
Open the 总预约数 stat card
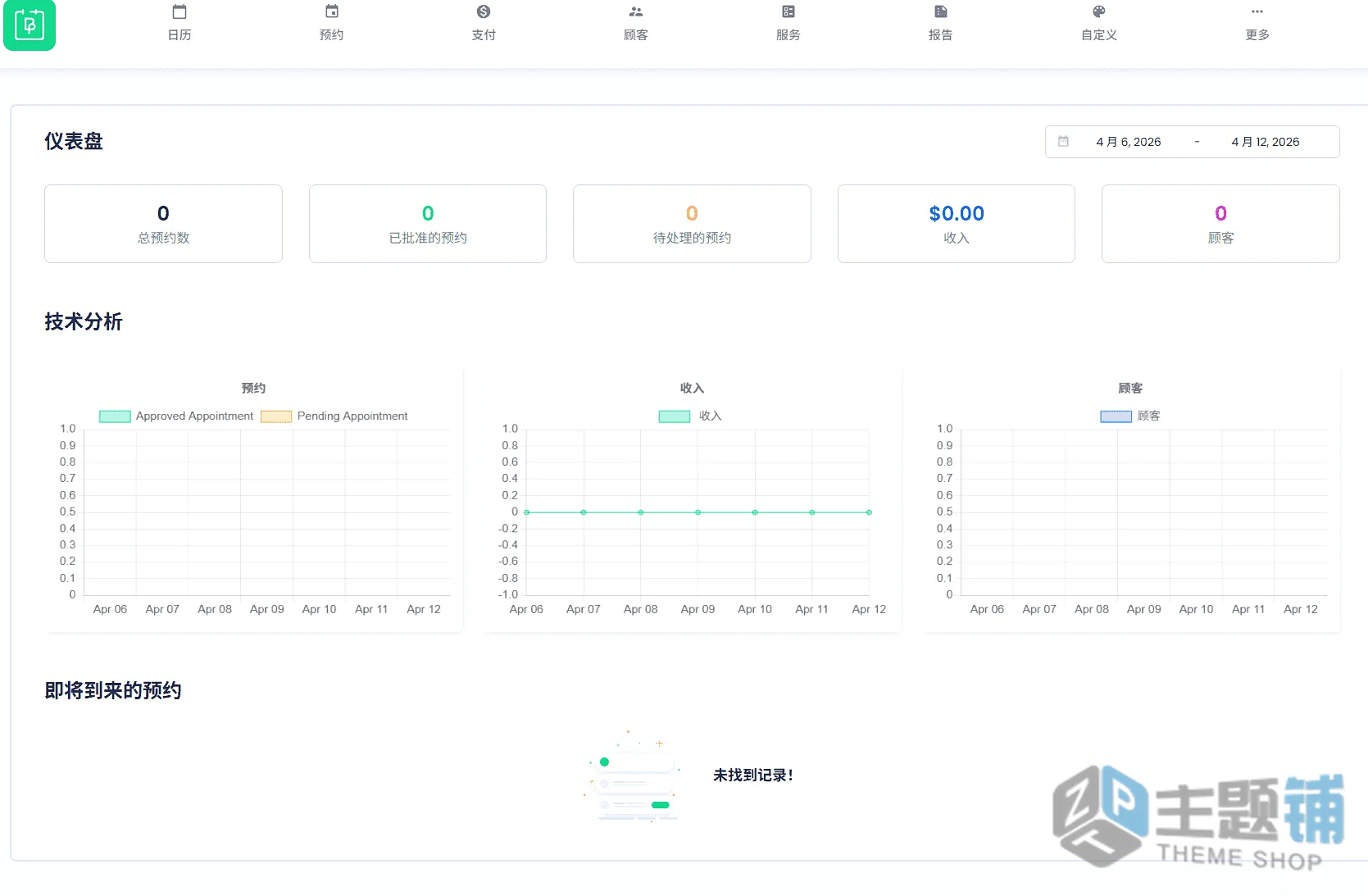[x=163, y=224]
